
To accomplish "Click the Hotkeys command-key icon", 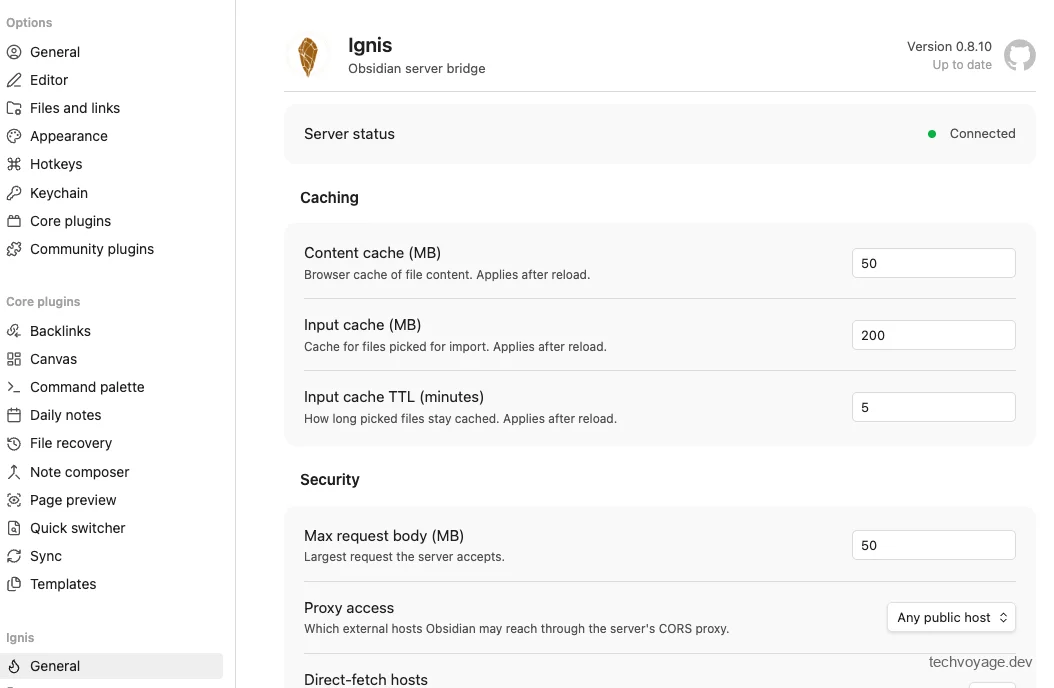I will (x=14, y=164).
